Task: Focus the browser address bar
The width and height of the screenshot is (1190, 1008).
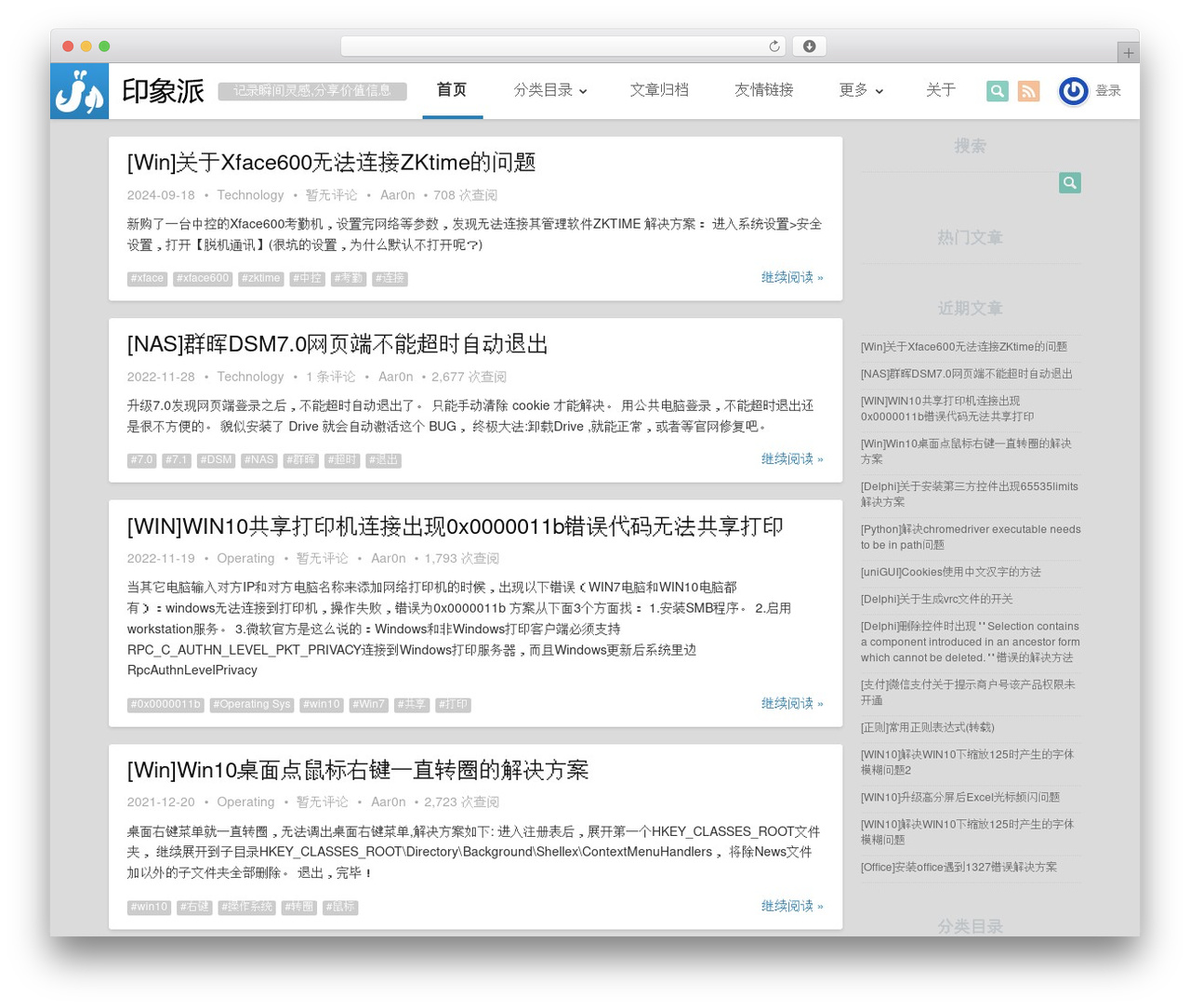Action: point(563,46)
